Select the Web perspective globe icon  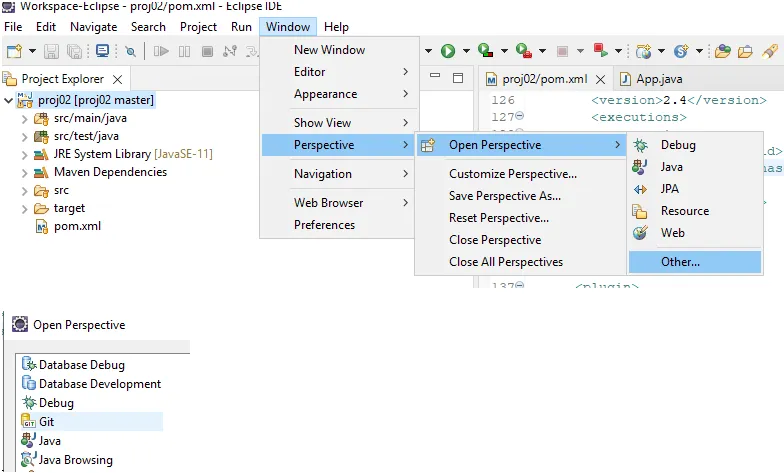pos(640,233)
